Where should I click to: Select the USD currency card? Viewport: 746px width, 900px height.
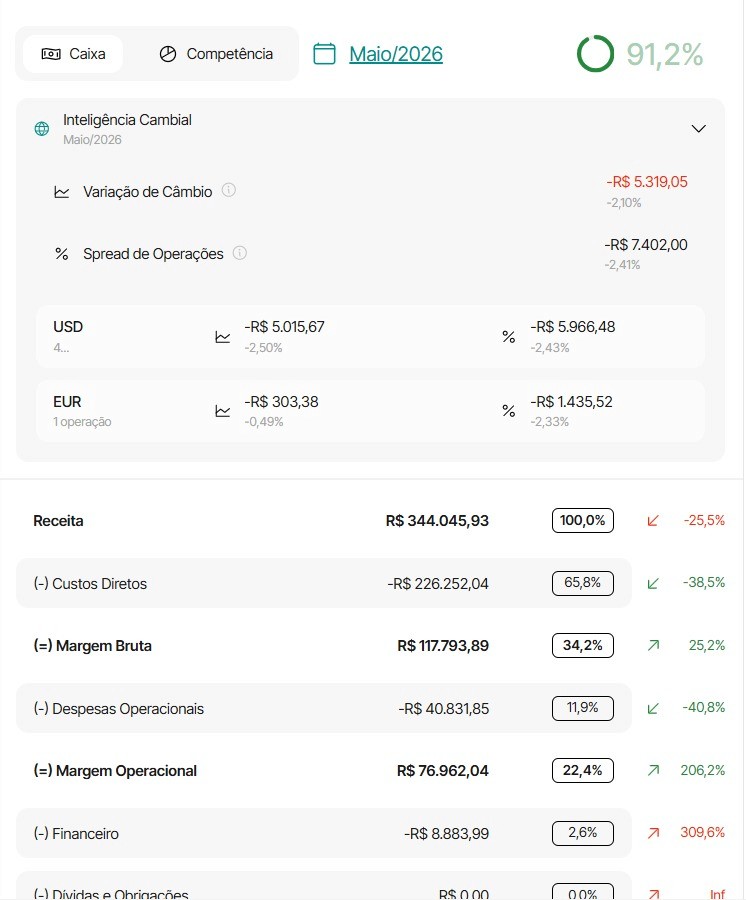pyautogui.click(x=371, y=336)
